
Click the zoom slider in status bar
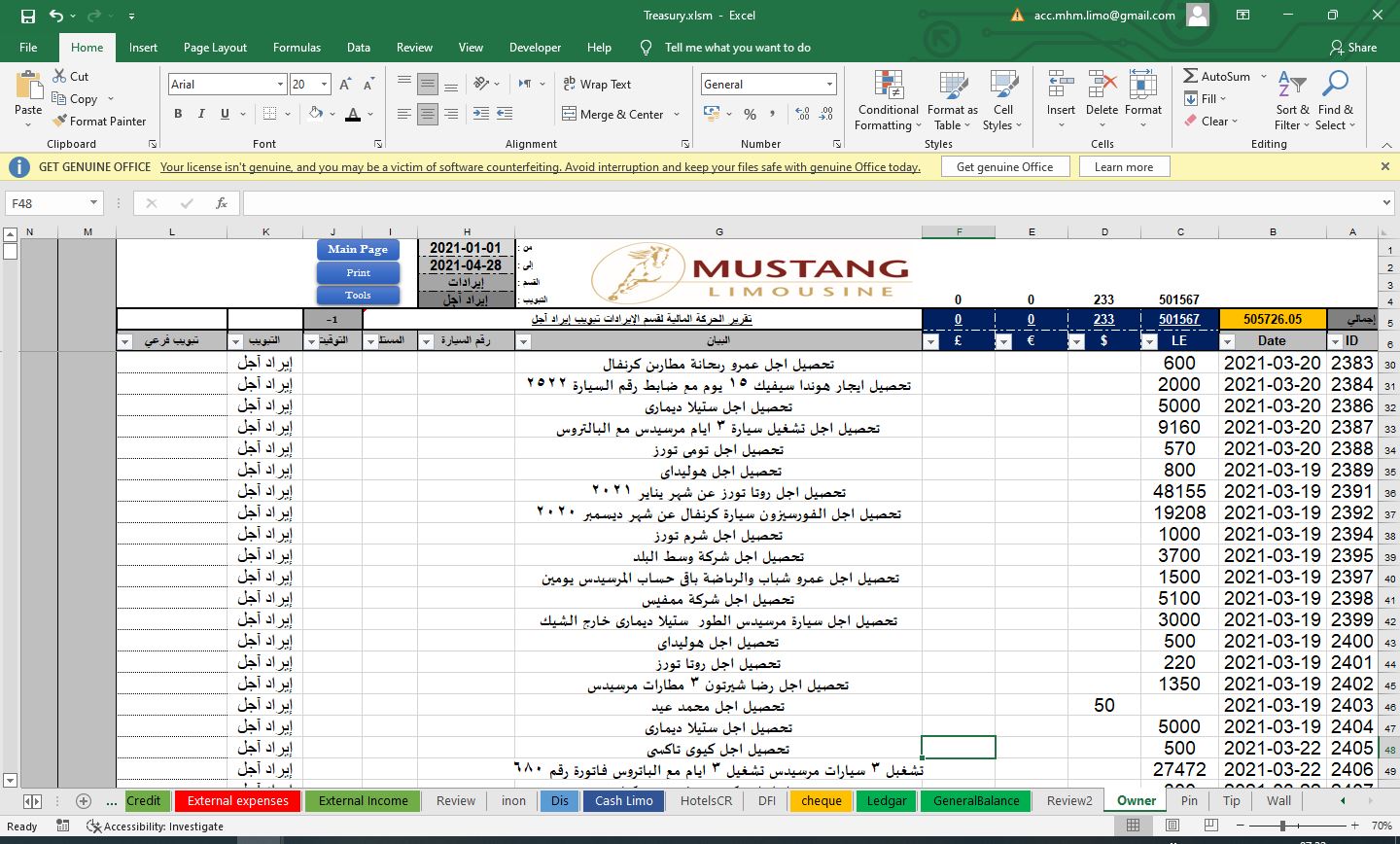click(1282, 826)
